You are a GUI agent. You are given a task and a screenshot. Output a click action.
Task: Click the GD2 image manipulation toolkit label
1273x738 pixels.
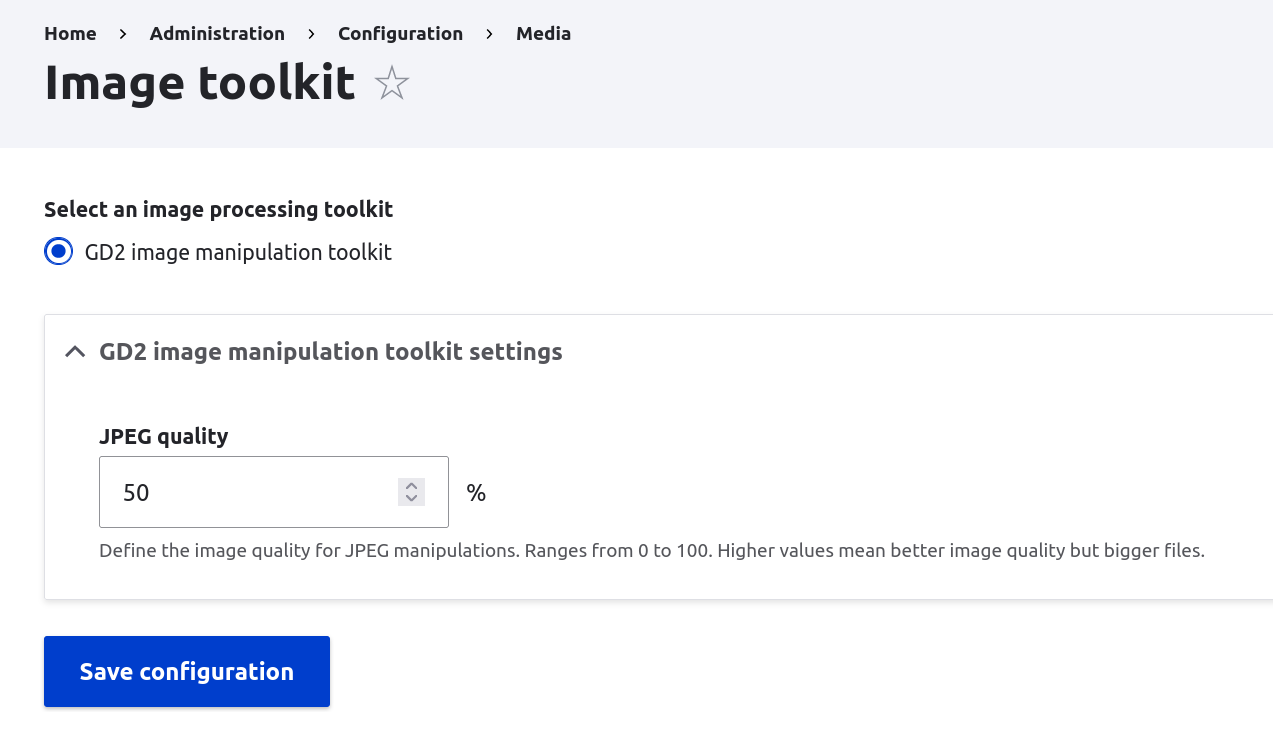[x=238, y=252]
